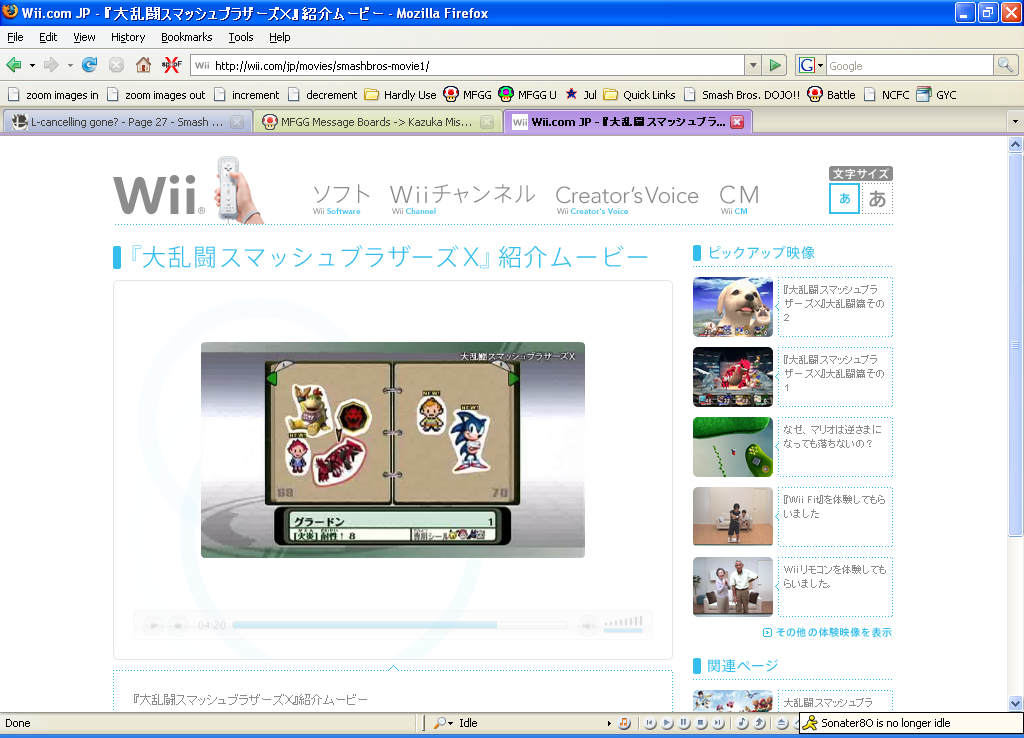The width and height of the screenshot is (1024, 738).
Task: Open the MFGG mushroom bookmark
Action: coord(467,95)
